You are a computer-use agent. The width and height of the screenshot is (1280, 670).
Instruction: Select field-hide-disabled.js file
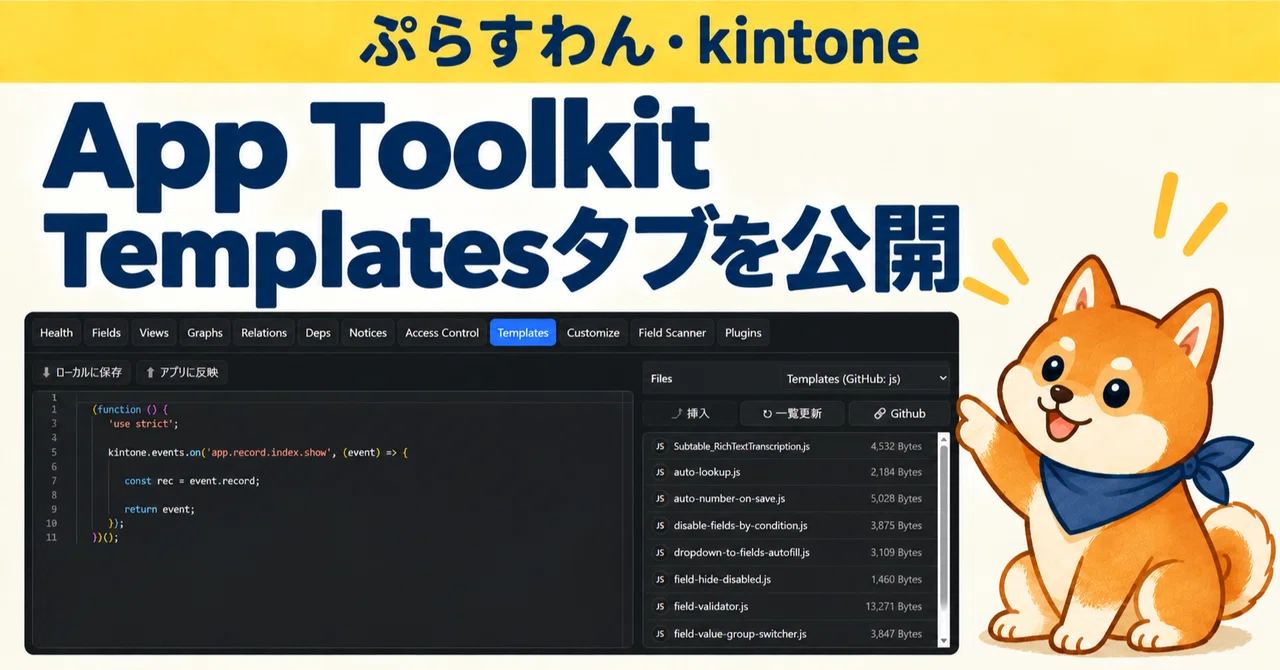click(x=791, y=580)
